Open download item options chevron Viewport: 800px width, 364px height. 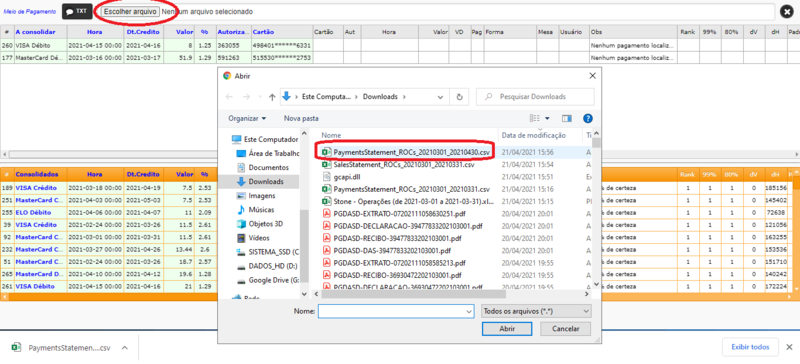(x=124, y=348)
